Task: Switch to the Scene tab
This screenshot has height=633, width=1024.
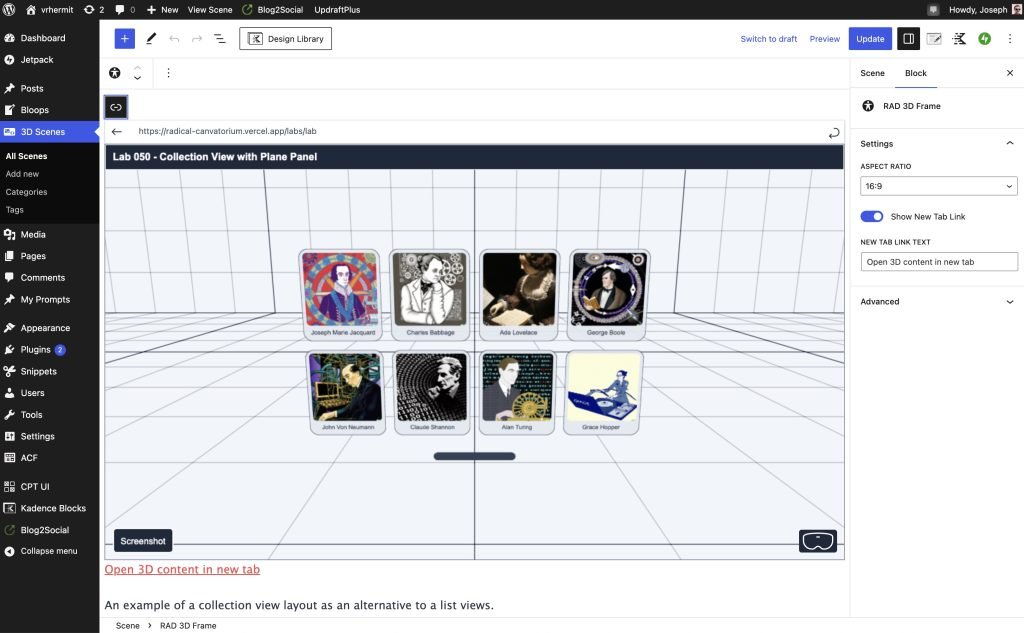Action: coord(872,73)
